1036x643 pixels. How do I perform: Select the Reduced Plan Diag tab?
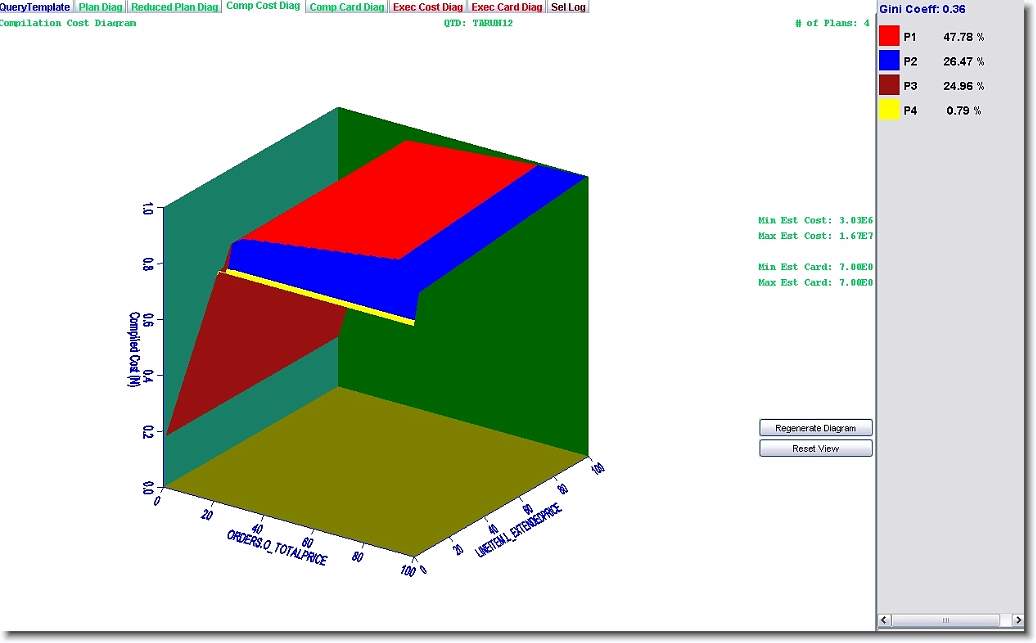[175, 7]
